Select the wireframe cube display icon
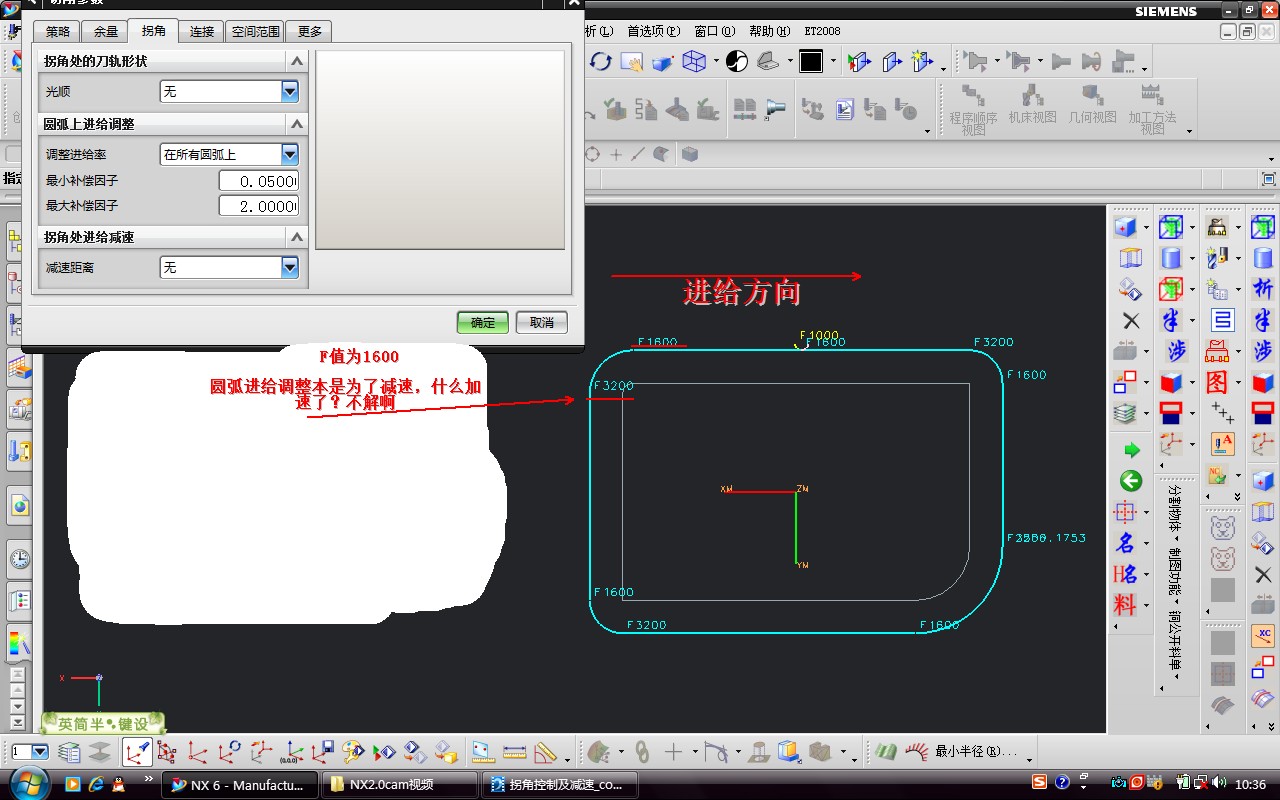 694,62
